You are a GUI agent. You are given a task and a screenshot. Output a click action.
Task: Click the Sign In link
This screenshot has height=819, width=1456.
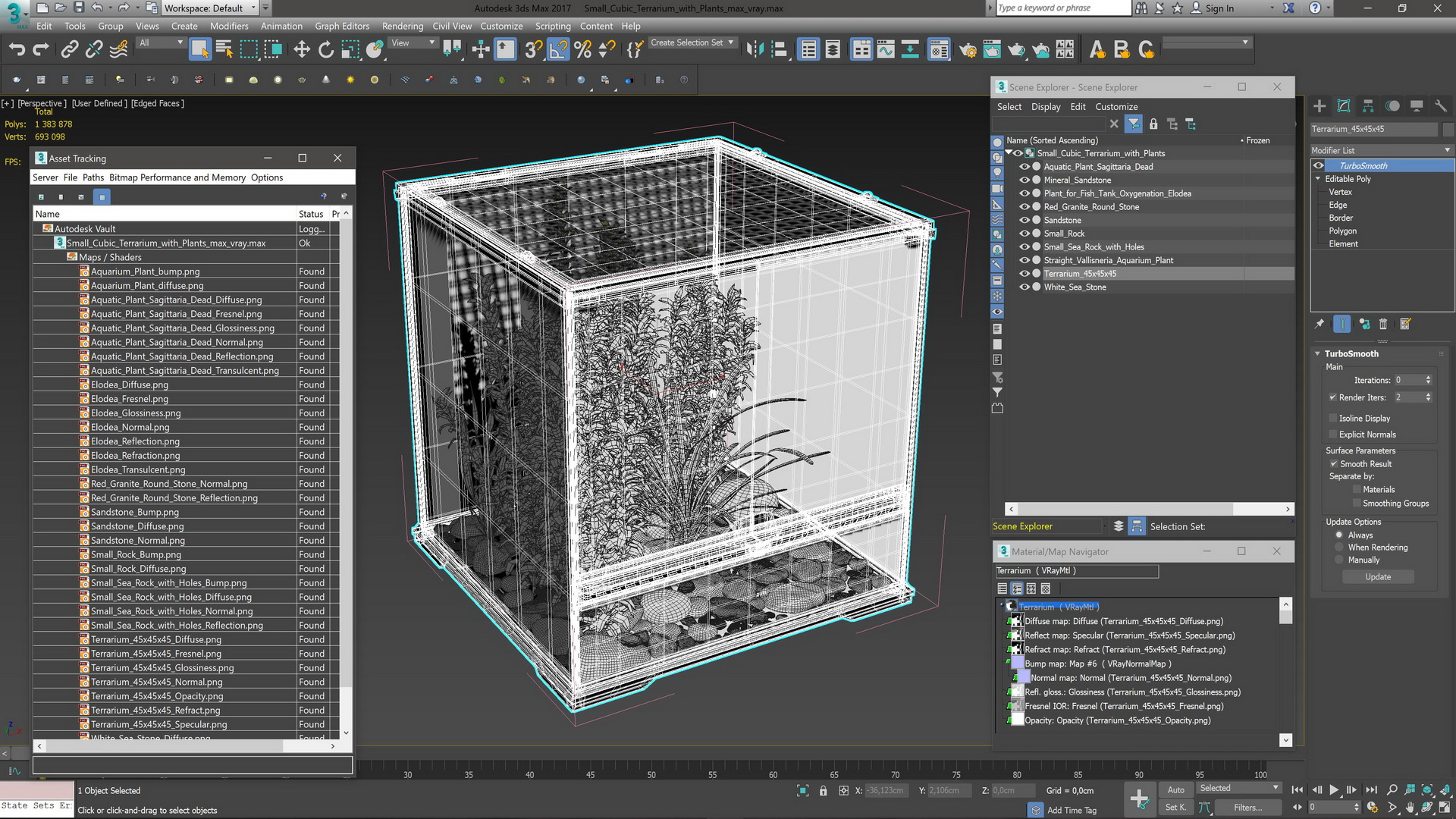[1219, 8]
